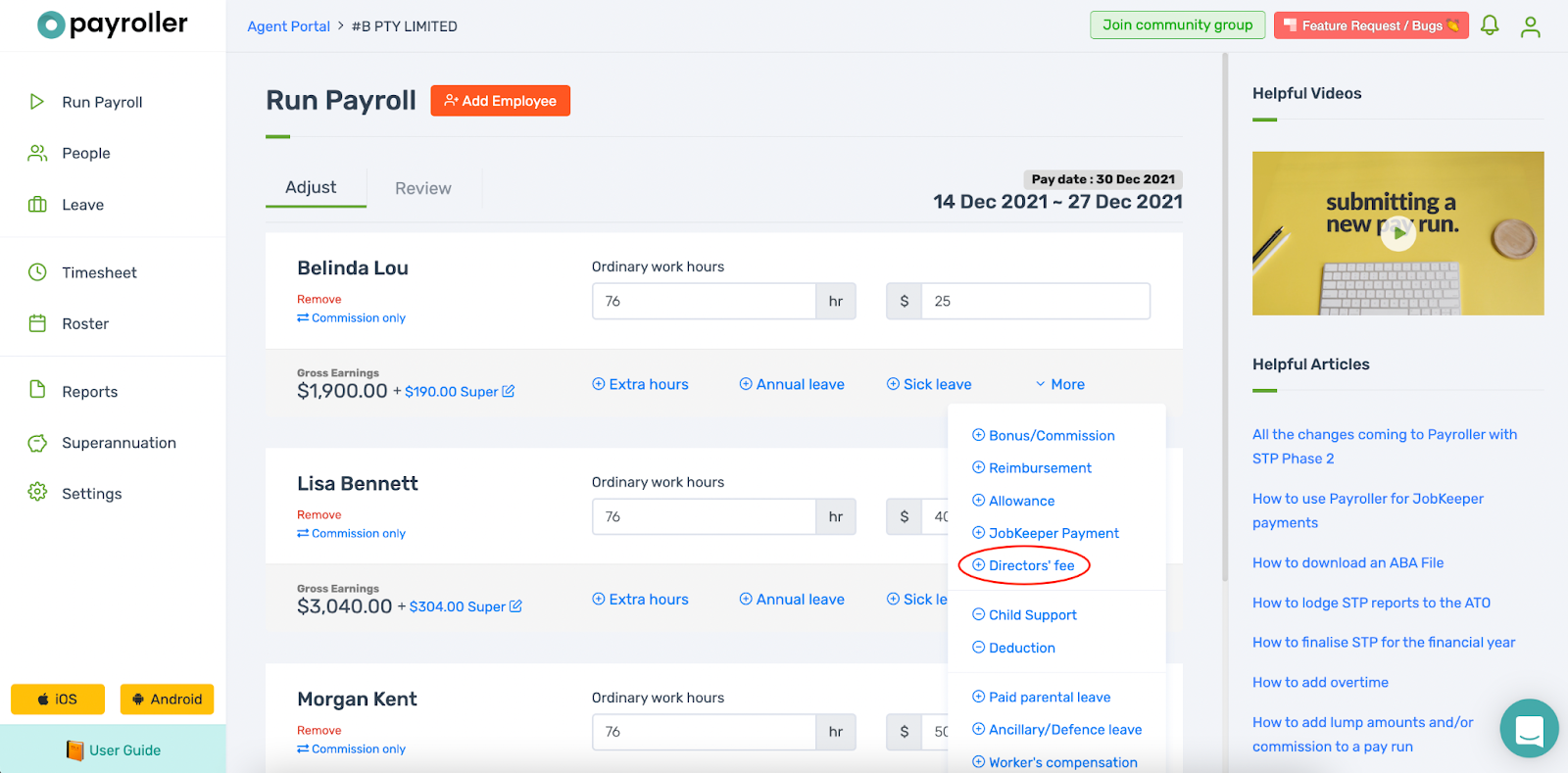Play the helpful video thumbnail
1568x773 pixels.
point(1397,233)
